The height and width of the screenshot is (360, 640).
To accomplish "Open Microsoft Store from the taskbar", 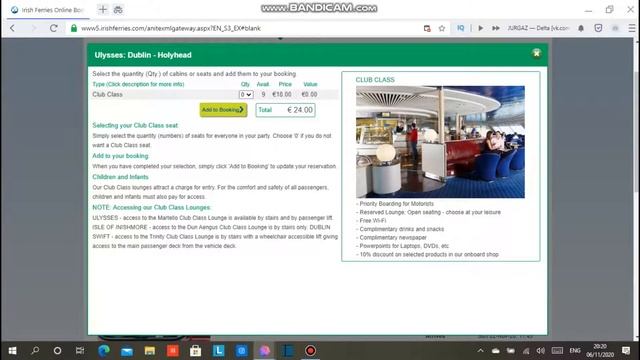I will [196, 351].
